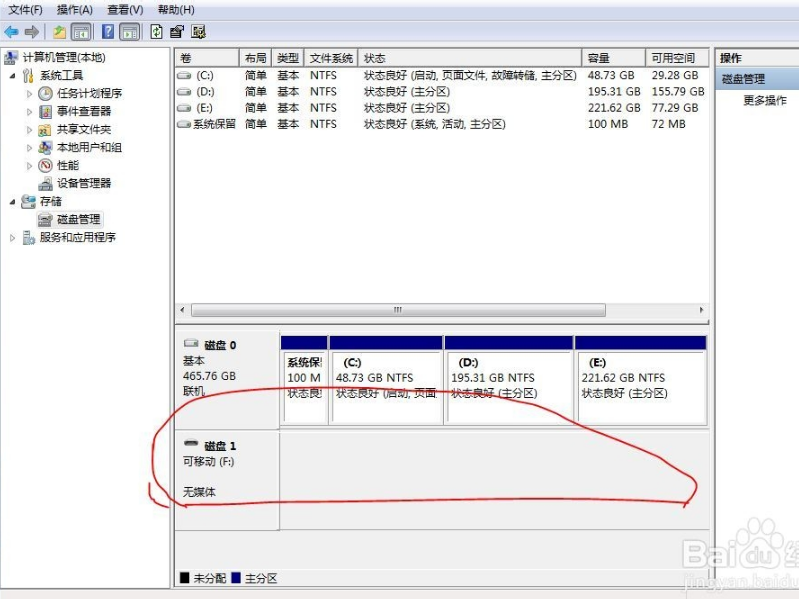Open the 操作(A) menu
Screen dimensions: 799x599
(74, 9)
